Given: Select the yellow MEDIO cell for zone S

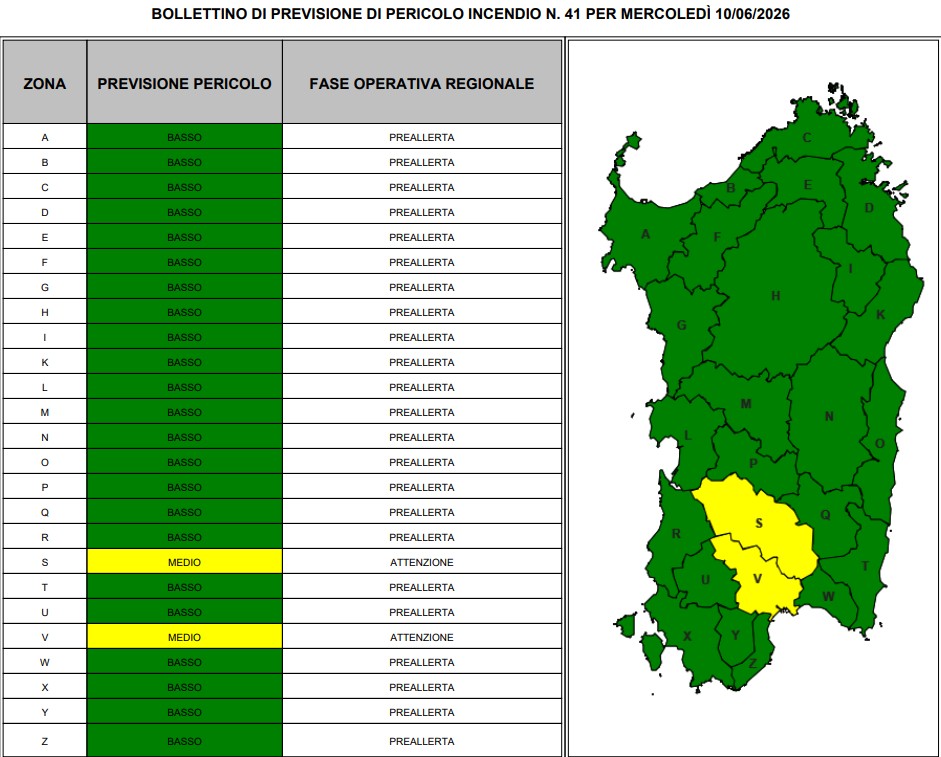Looking at the screenshot, I should [x=184, y=562].
